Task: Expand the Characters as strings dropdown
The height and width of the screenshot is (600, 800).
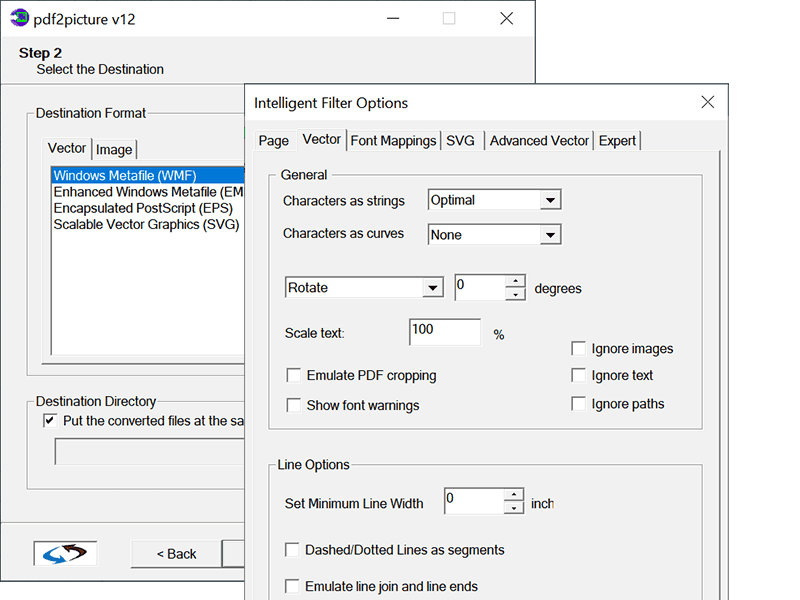Action: 550,200
